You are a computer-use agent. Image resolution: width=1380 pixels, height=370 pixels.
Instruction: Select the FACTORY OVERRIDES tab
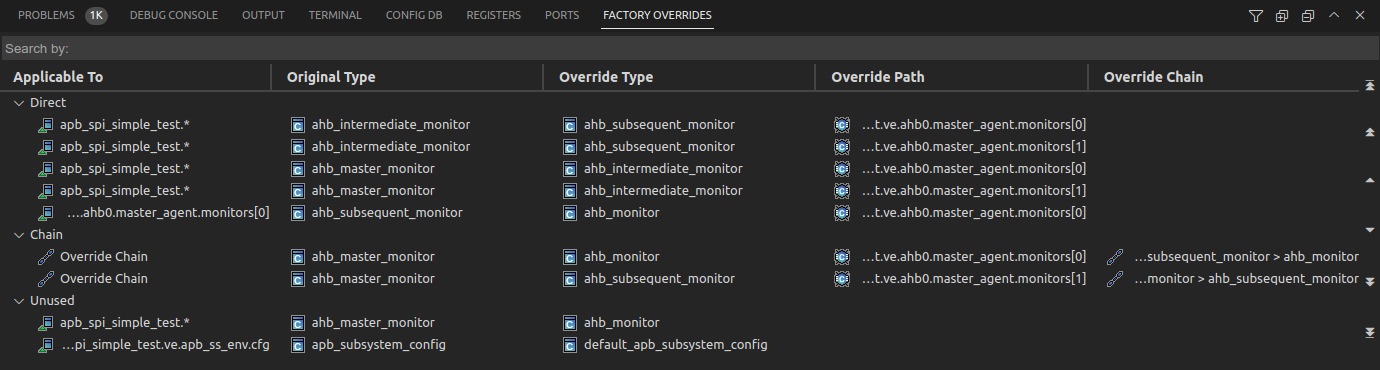(658, 16)
